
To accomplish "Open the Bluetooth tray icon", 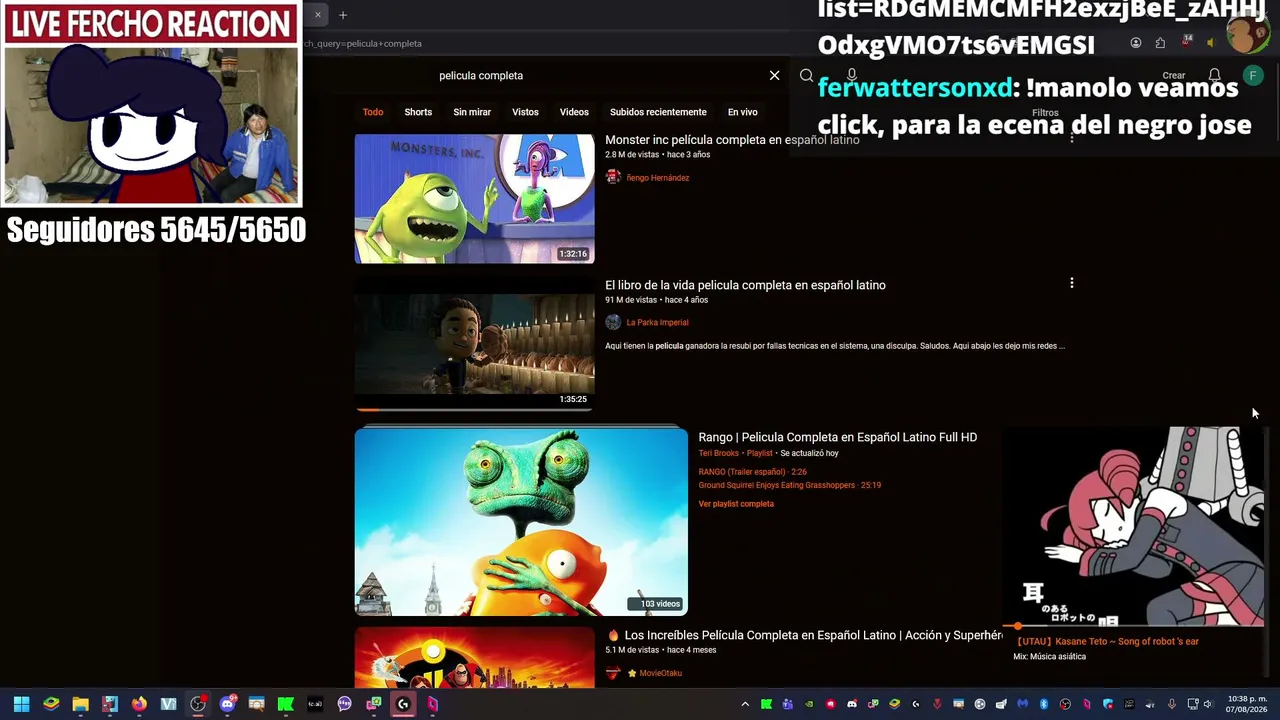I will [x=1043, y=704].
